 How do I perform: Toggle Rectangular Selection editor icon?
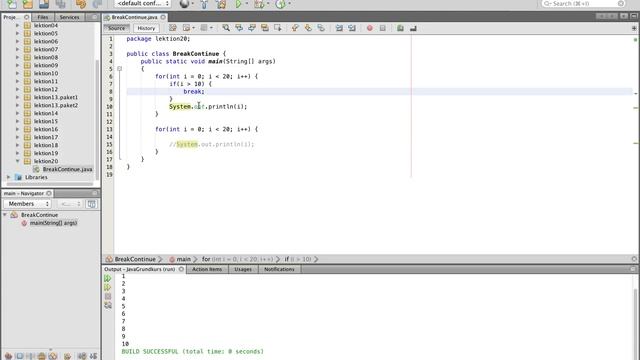[278, 28]
